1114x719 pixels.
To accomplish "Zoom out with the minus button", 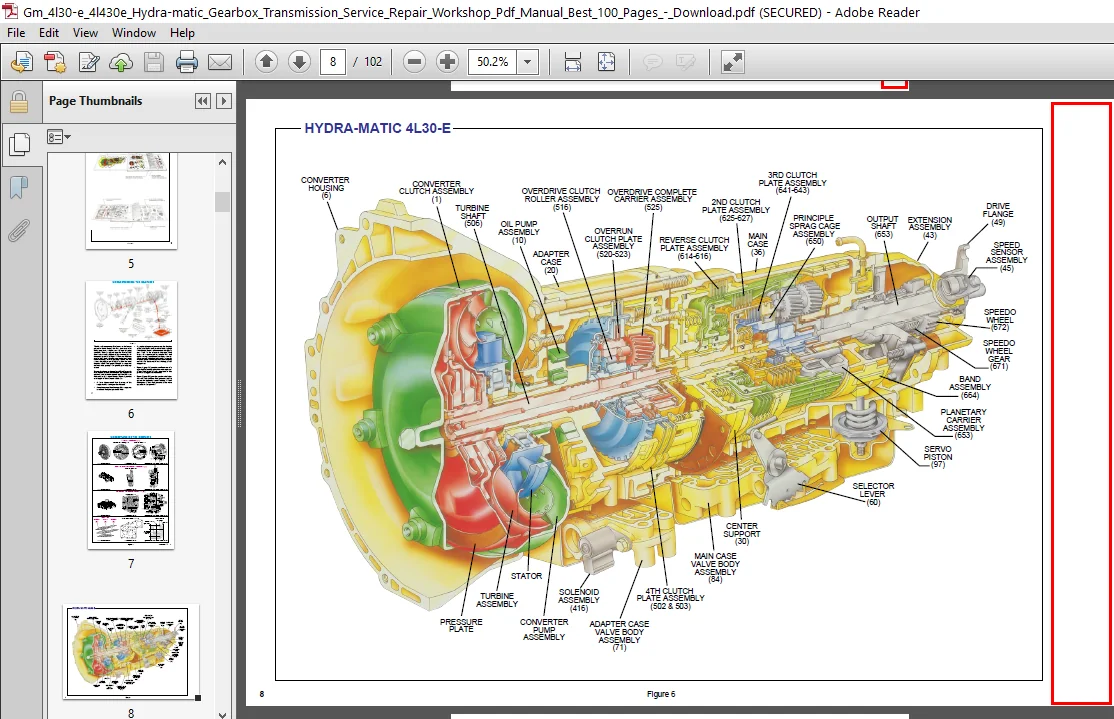I will coord(414,62).
